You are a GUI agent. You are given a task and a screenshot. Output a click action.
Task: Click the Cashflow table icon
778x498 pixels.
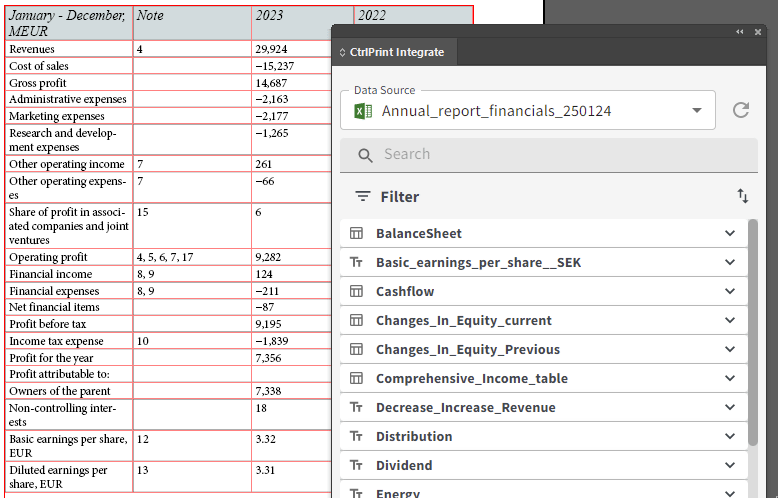tap(356, 291)
